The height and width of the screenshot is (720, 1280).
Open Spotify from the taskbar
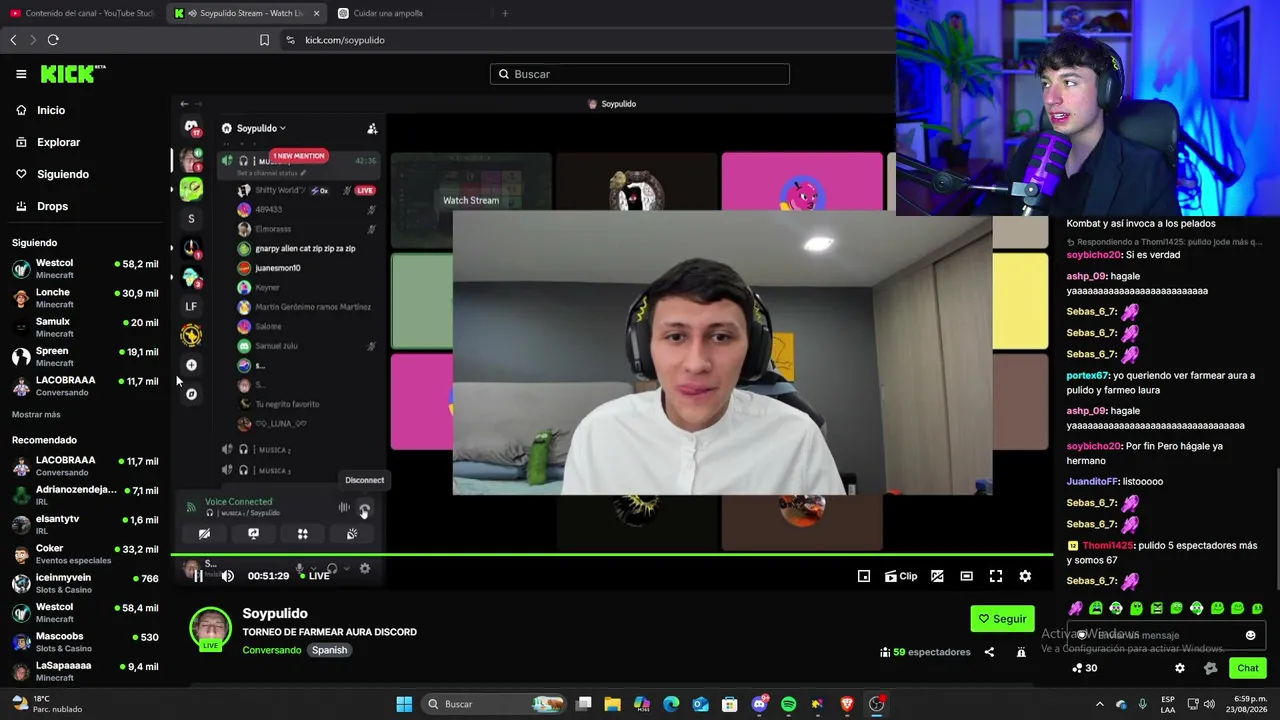788,704
